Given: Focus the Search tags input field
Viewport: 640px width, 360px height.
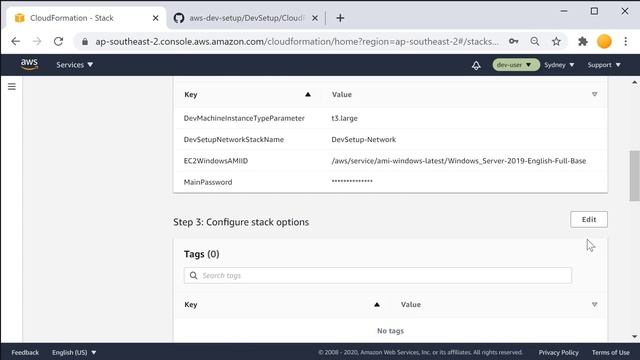Looking at the screenshot, I should click(378, 276).
